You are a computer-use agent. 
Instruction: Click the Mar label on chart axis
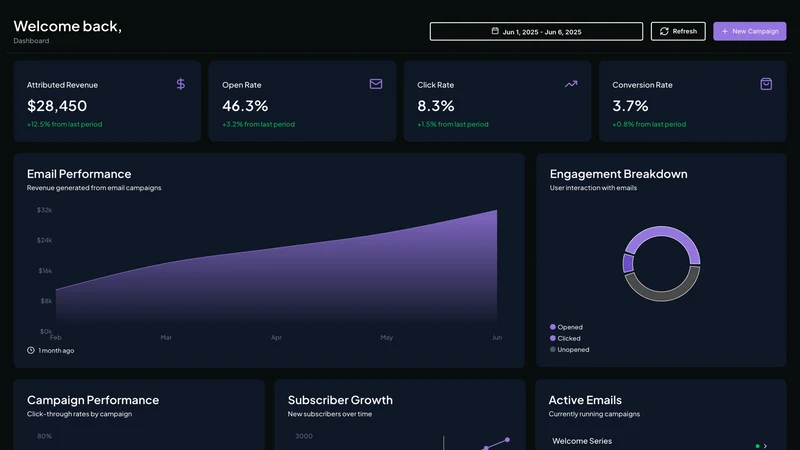[166, 337]
